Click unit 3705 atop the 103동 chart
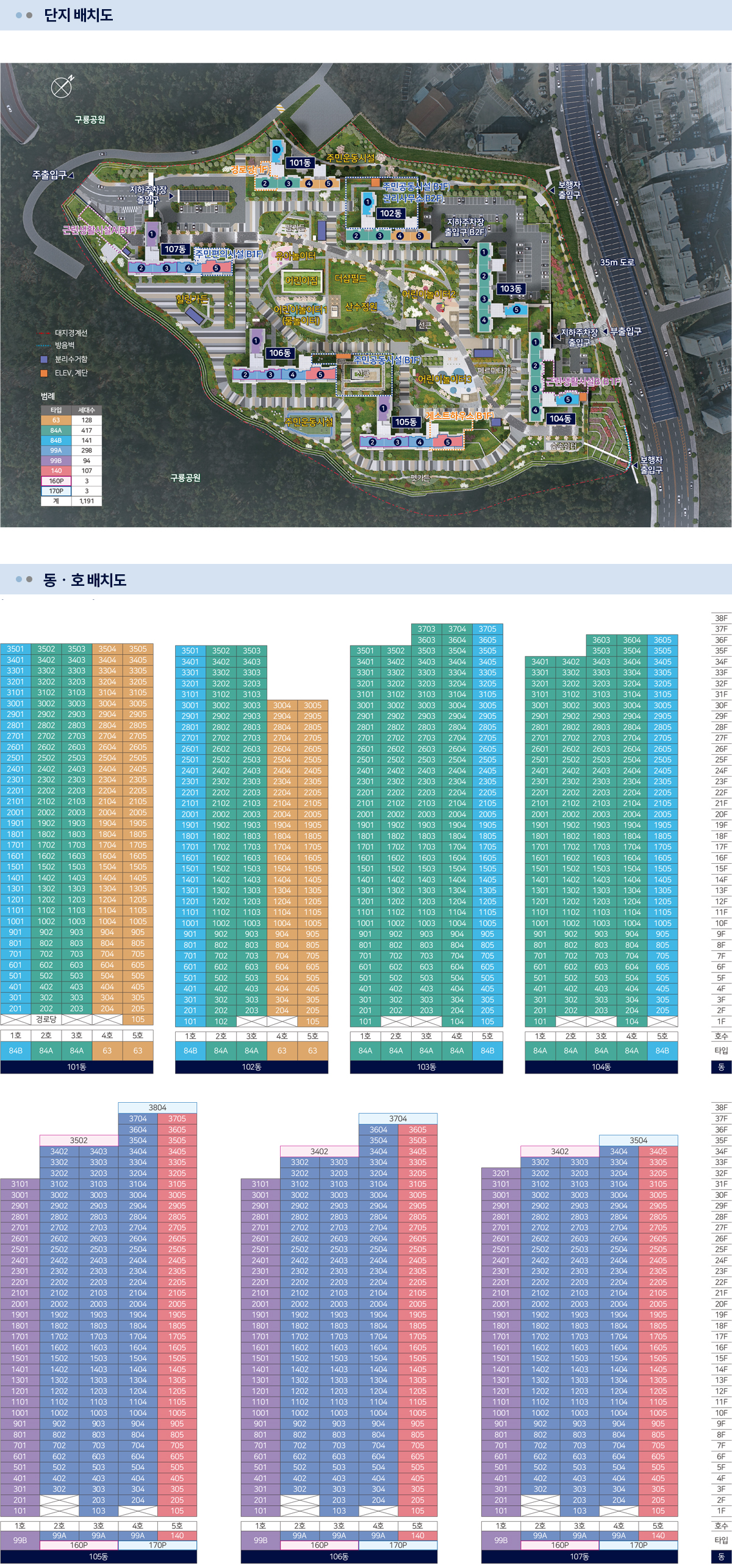The image size is (732, 1568). point(487,629)
